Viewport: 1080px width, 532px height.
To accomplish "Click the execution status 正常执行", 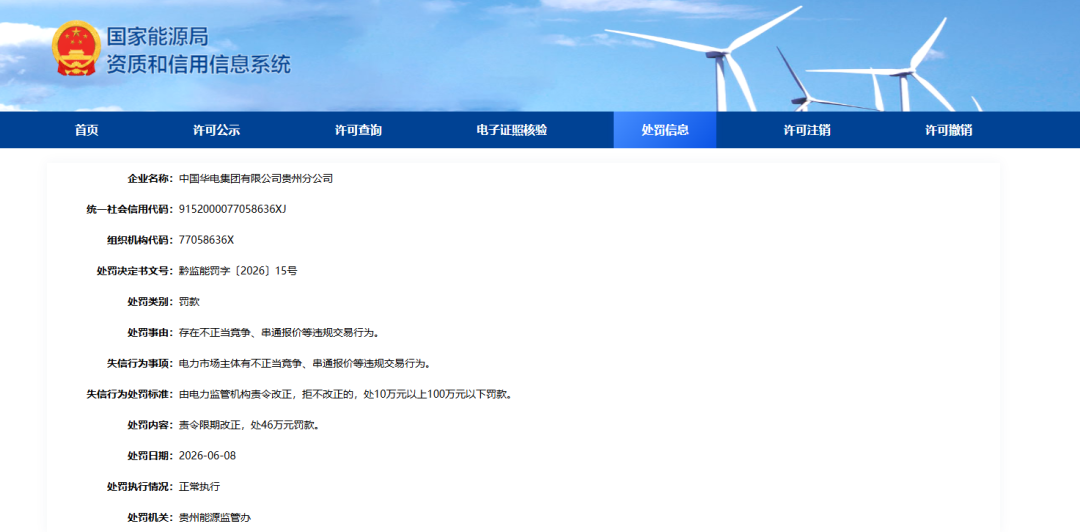I will (x=199, y=487).
